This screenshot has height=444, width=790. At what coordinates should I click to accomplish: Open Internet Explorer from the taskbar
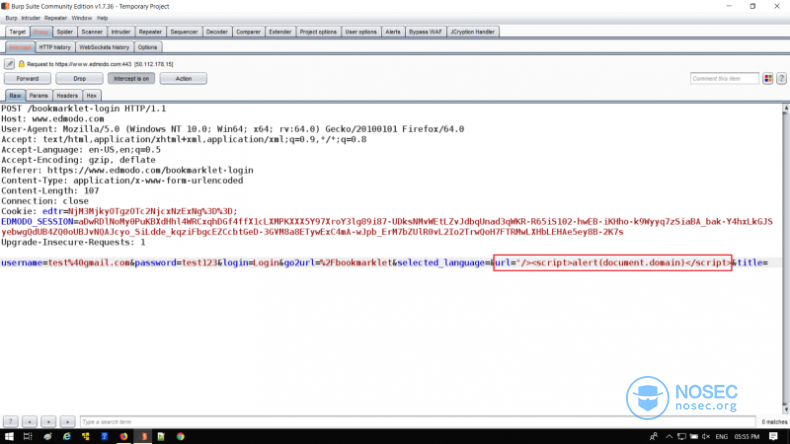tap(67, 436)
